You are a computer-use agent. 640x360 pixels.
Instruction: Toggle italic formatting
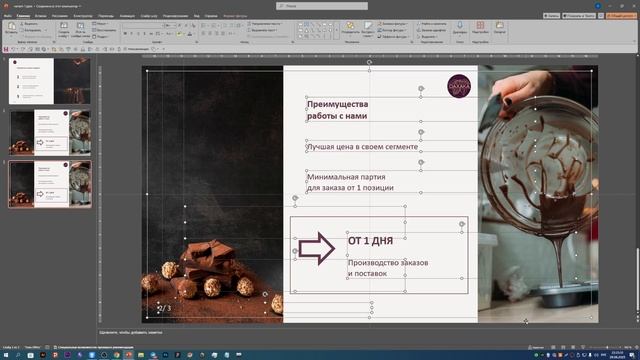coord(132,33)
